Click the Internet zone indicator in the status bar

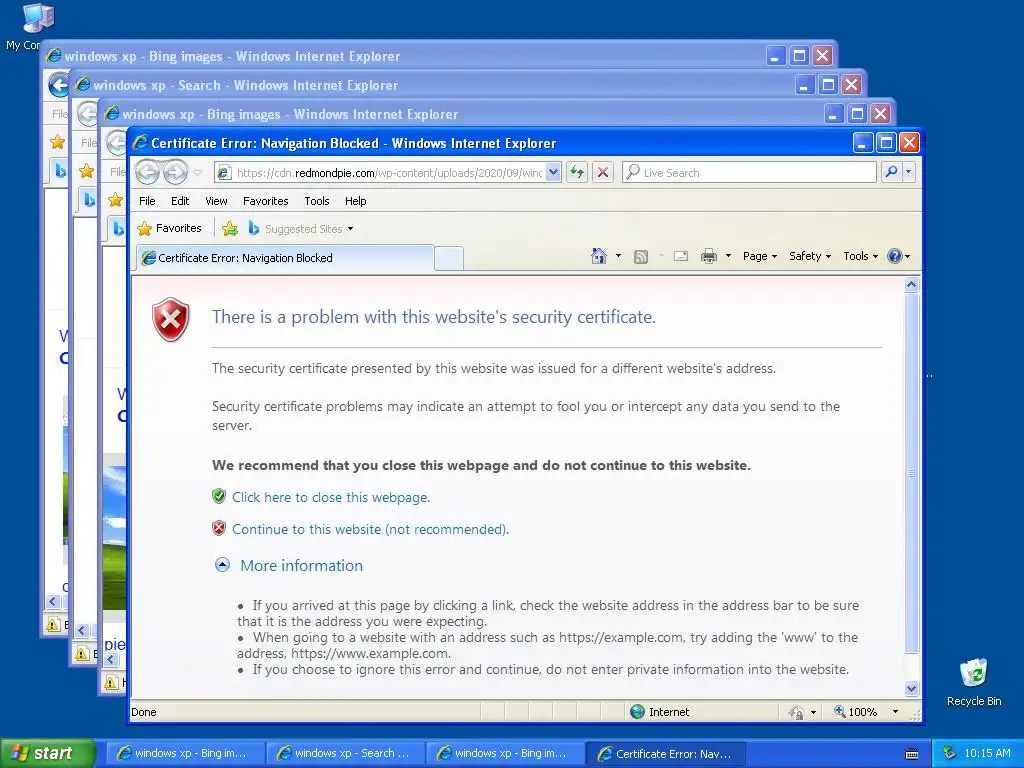click(660, 712)
